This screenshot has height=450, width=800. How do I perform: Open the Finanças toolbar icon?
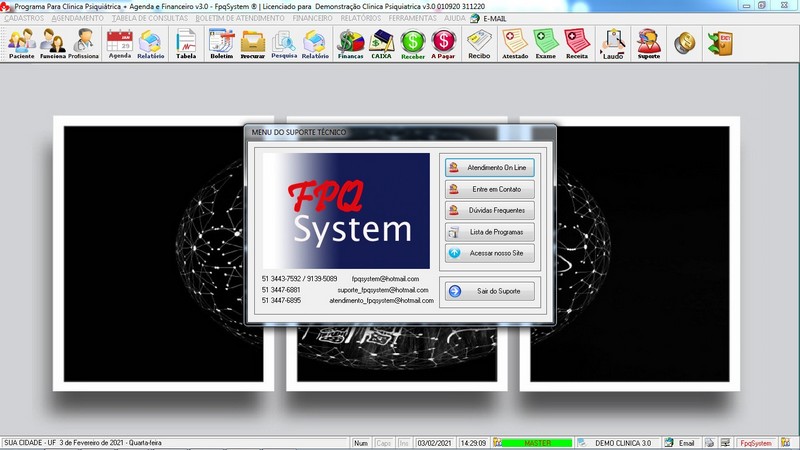(351, 44)
